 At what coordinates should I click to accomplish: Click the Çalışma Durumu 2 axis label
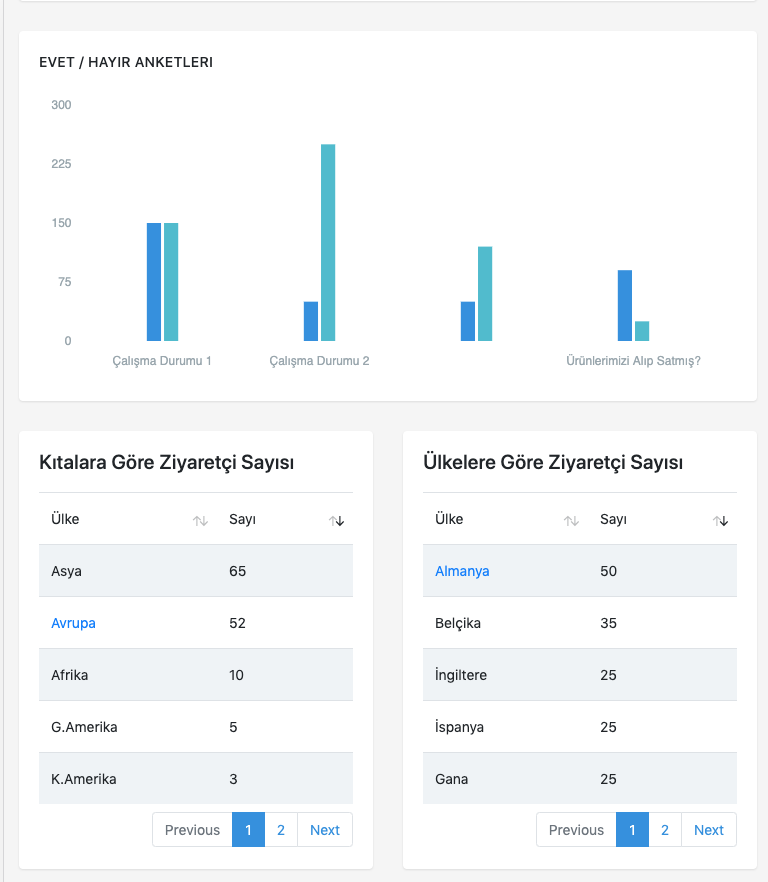click(319, 361)
